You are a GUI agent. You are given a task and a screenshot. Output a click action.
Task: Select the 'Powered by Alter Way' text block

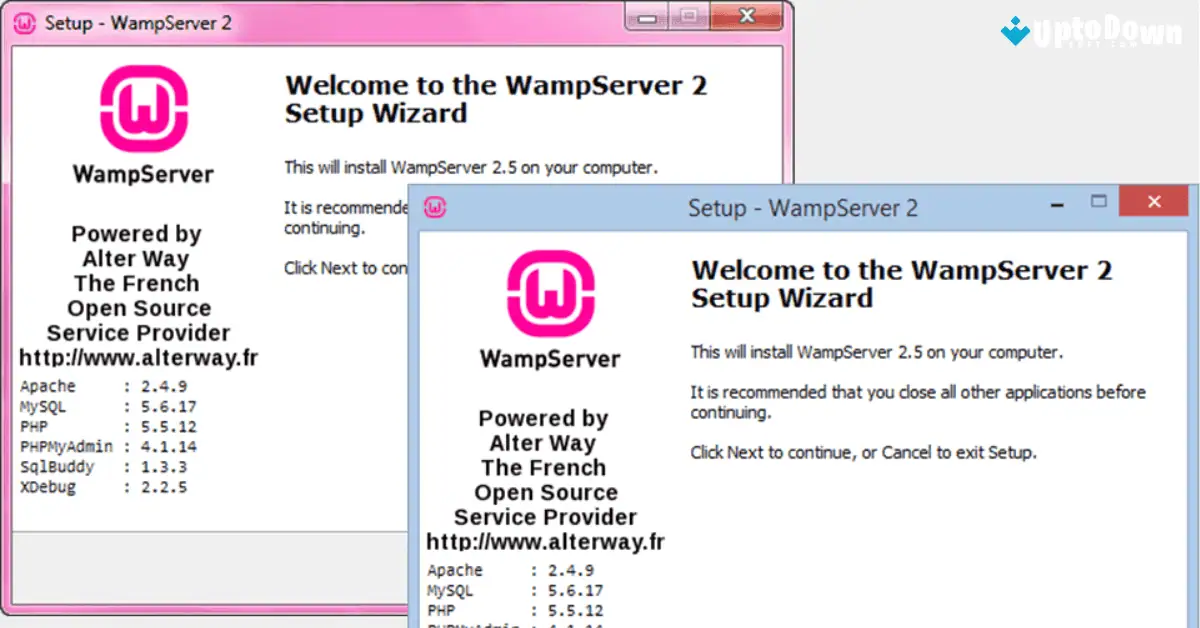546,430
